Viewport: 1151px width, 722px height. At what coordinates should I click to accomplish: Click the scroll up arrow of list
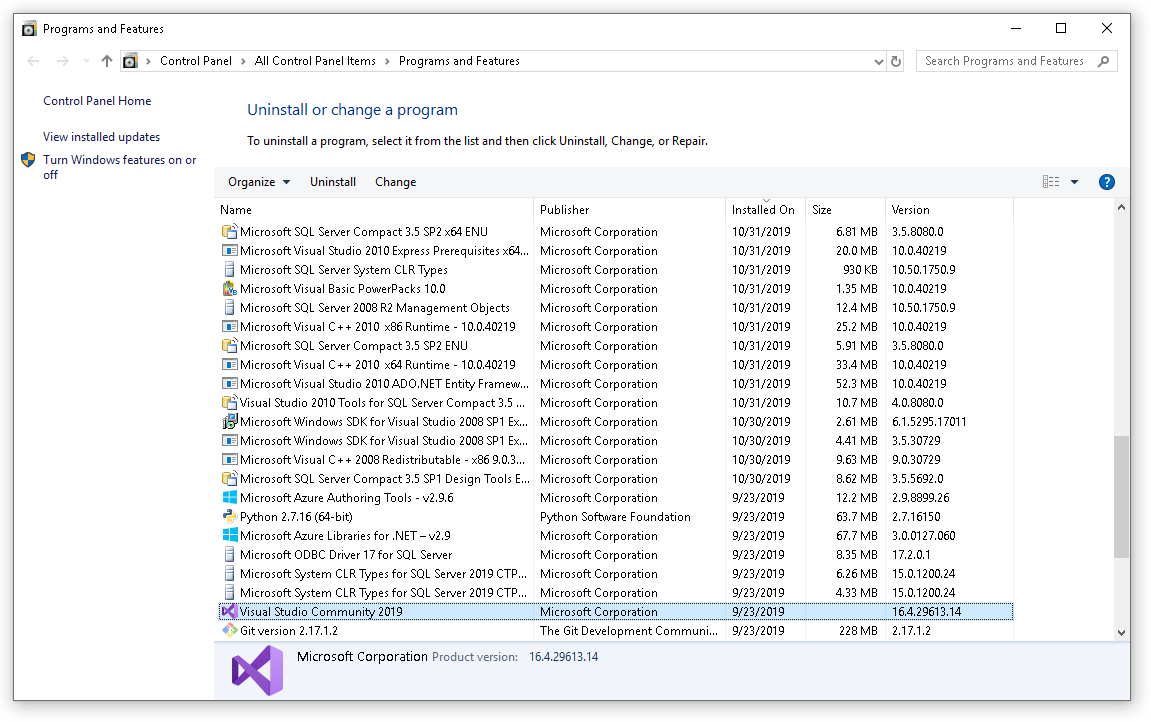[x=1121, y=208]
